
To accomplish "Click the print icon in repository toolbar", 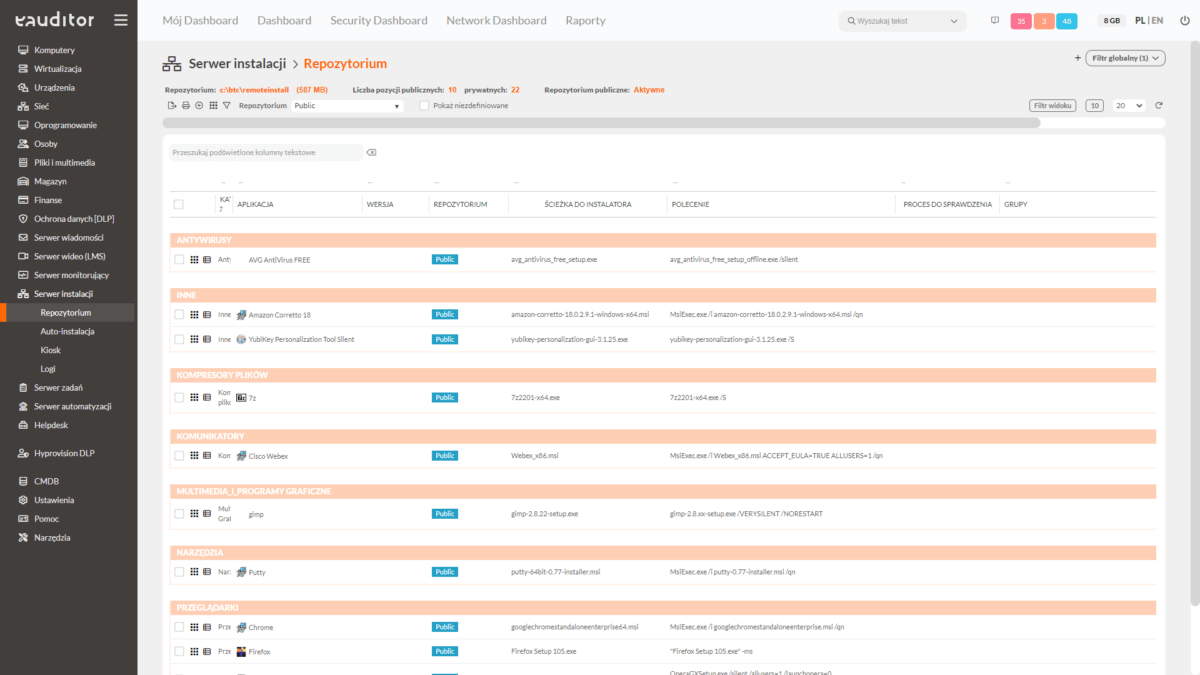I will (x=185, y=105).
